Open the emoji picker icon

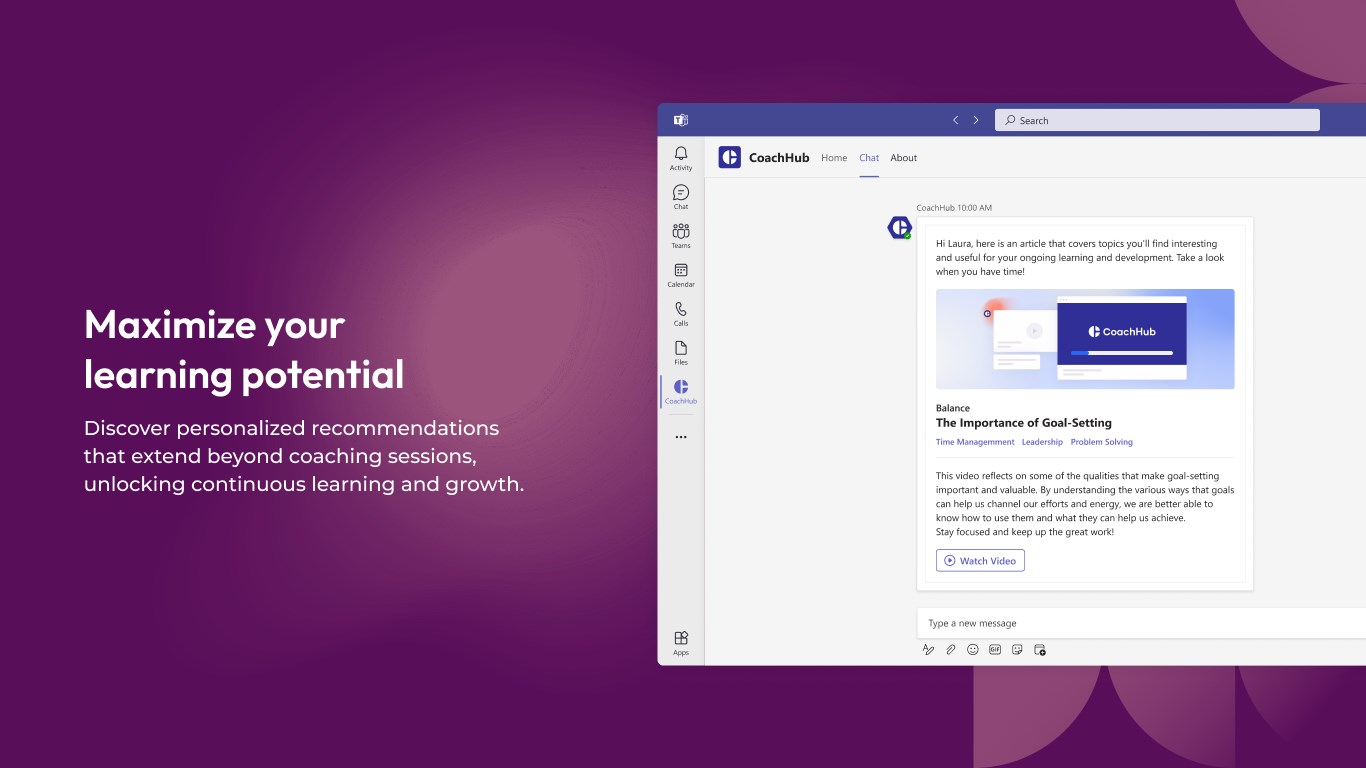tap(973, 649)
